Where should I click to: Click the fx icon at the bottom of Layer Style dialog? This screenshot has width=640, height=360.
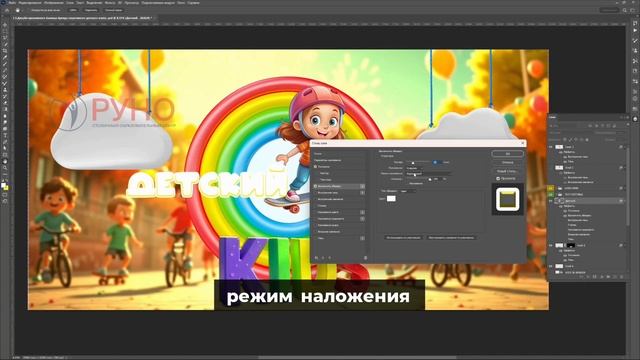[316, 258]
